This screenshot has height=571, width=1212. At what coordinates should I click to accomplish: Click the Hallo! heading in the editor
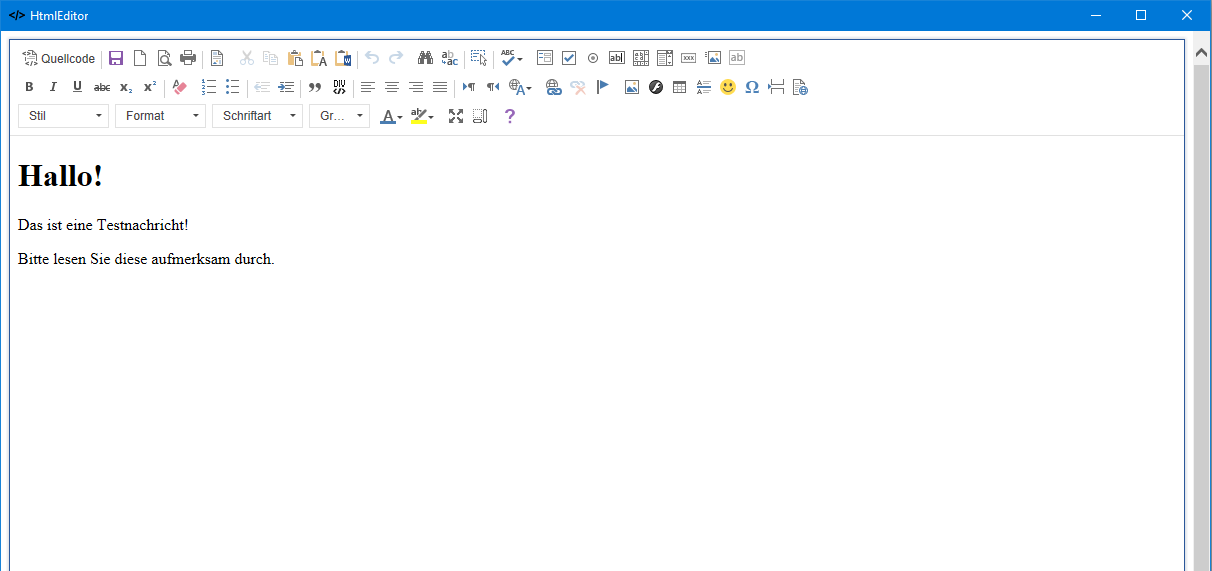point(61,176)
